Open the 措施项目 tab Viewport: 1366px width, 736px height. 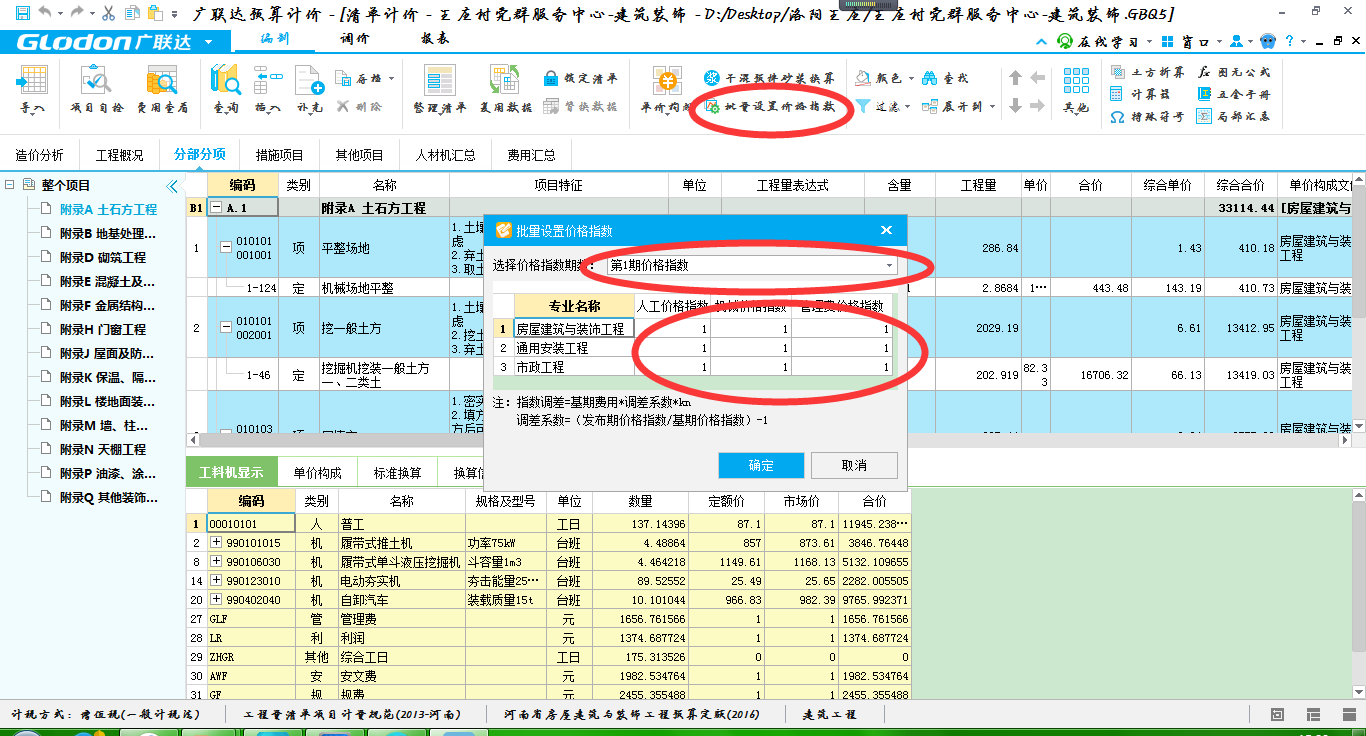[279, 155]
